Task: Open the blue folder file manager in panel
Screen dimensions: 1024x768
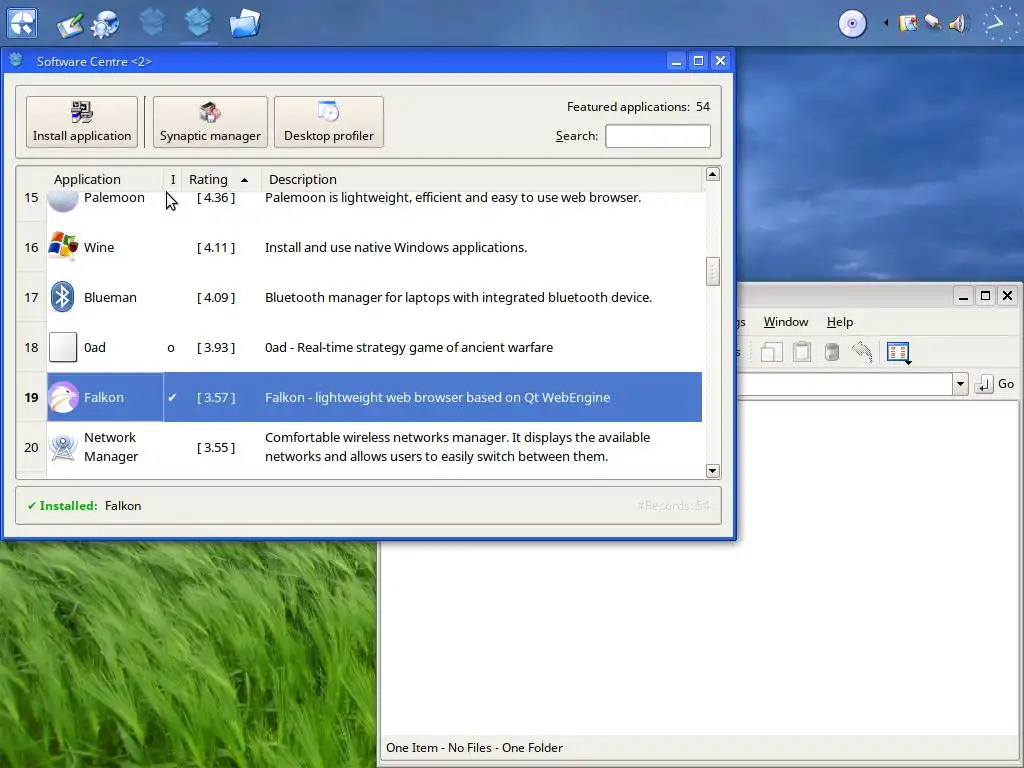Action: pos(245,24)
